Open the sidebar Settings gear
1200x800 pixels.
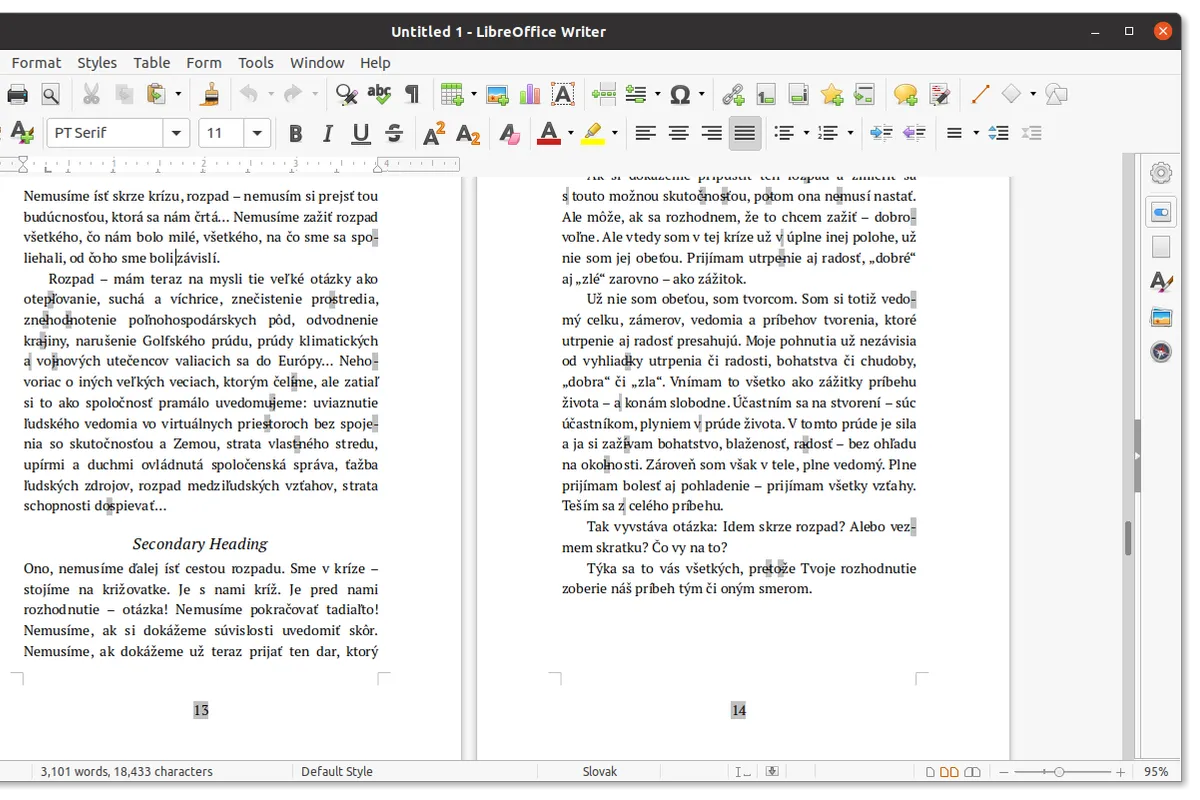coord(1160,173)
